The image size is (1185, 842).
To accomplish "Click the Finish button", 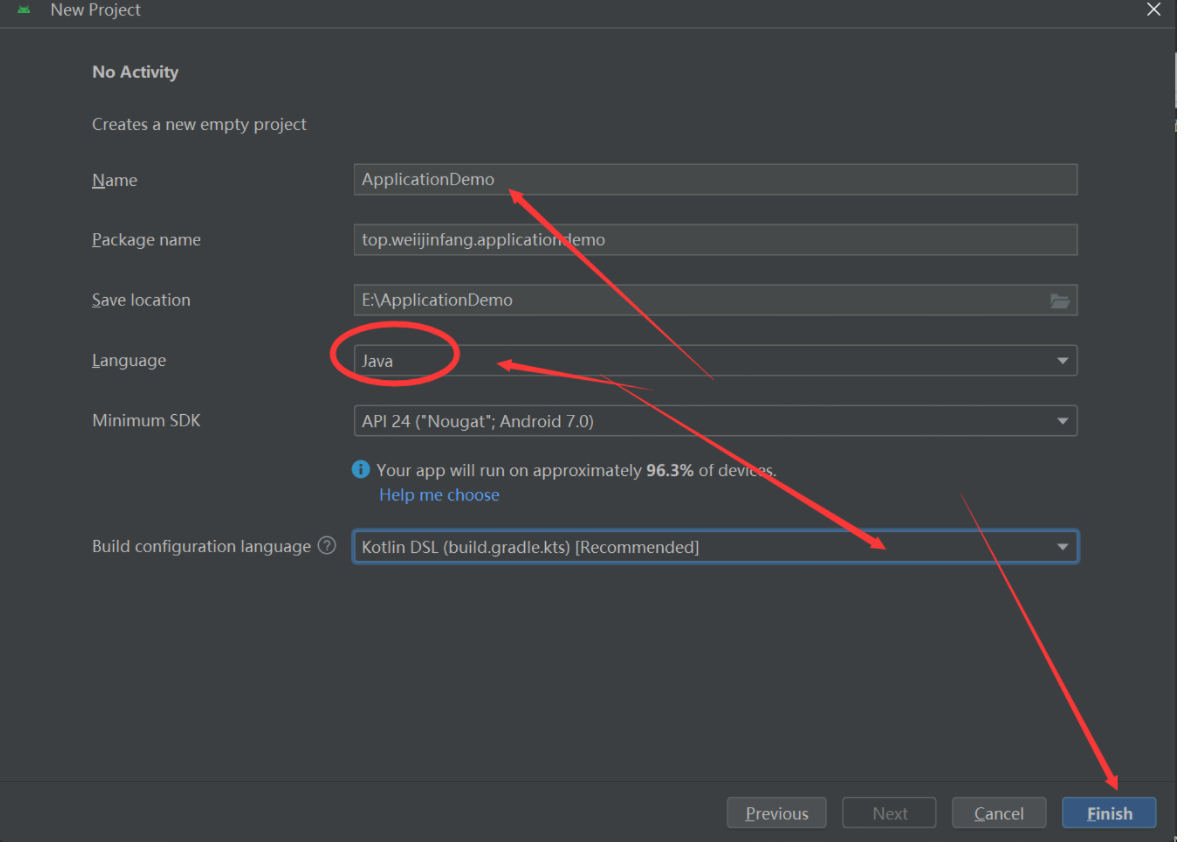I will click(1109, 813).
